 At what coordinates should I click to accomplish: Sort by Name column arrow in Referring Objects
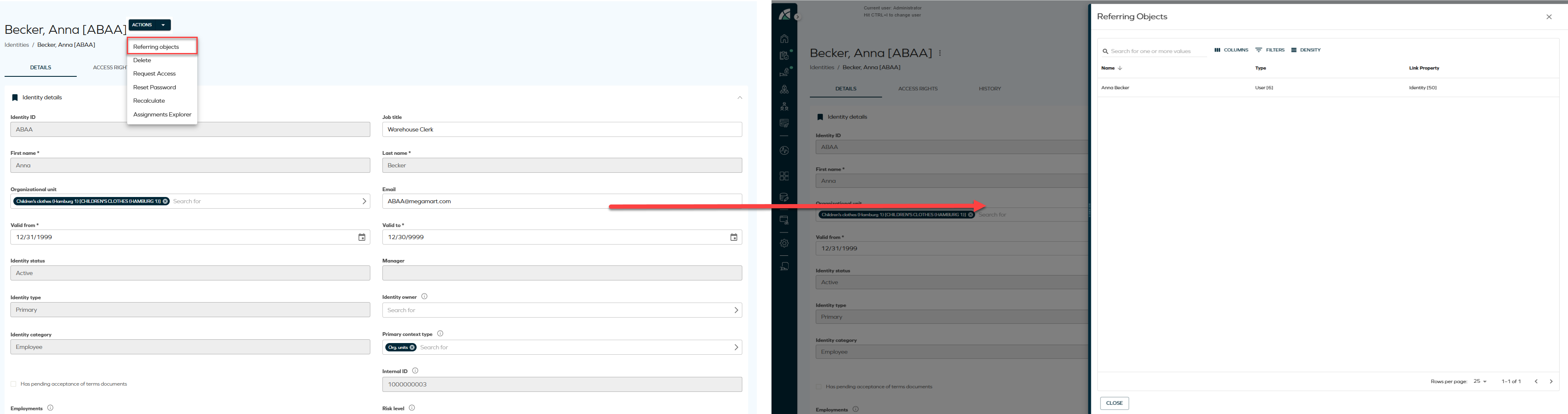[x=1120, y=68]
